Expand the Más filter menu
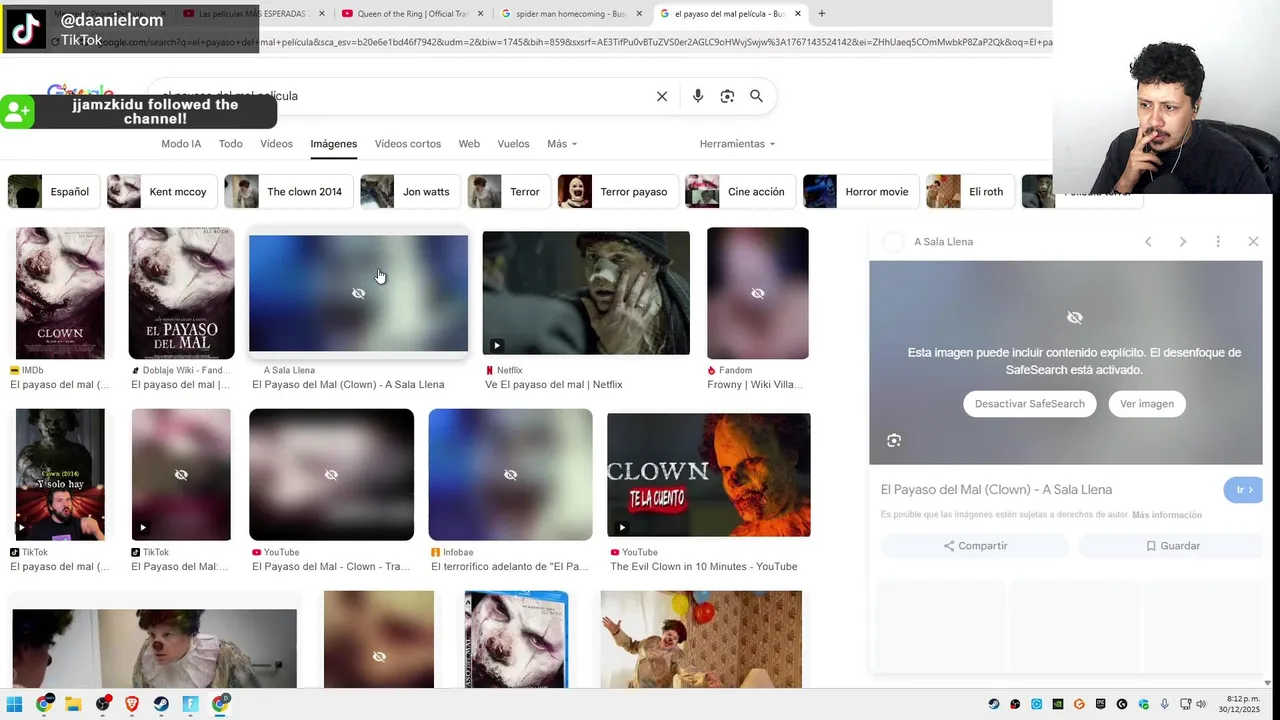This screenshot has width=1280, height=720. 561,144
